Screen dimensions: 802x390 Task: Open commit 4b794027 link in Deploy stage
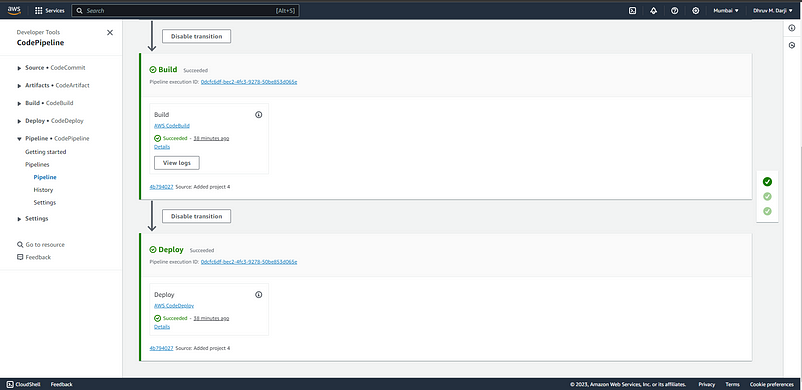[161, 348]
